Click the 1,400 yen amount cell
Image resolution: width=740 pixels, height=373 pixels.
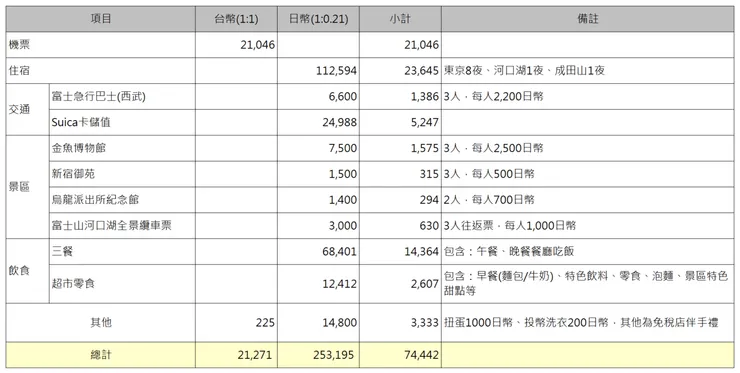click(318, 200)
